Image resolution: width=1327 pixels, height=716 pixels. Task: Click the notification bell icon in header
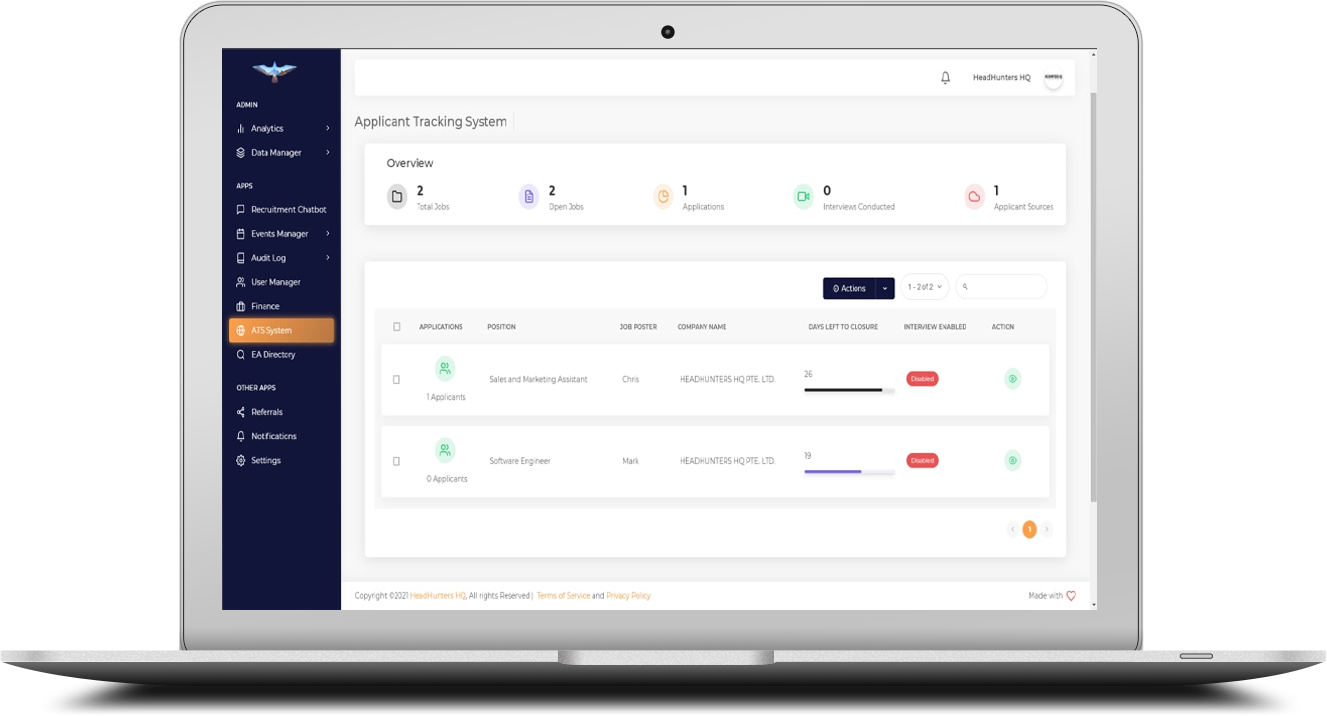click(x=945, y=78)
